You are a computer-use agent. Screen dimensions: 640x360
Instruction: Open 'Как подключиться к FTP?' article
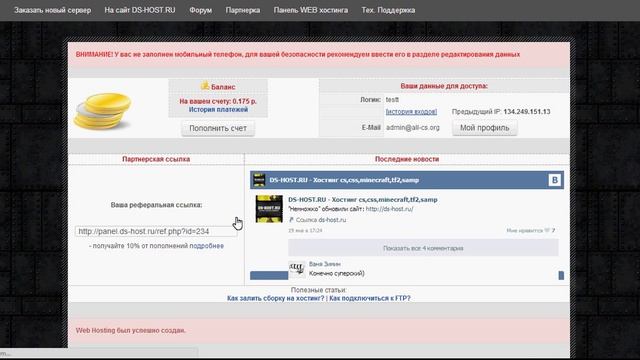pos(370,298)
